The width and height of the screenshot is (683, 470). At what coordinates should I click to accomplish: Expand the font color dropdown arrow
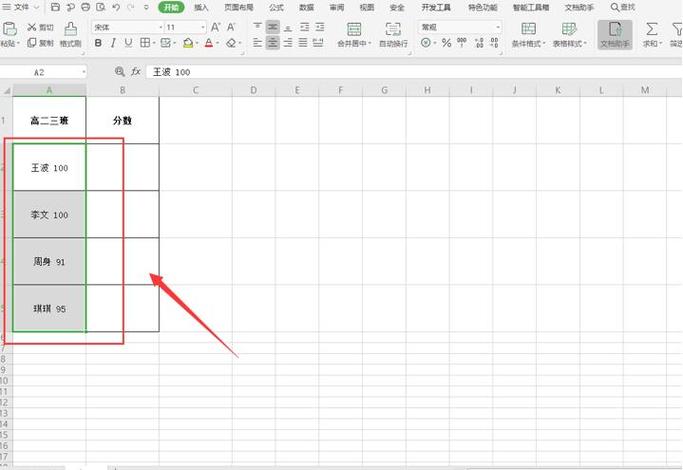pyautogui.click(x=218, y=43)
